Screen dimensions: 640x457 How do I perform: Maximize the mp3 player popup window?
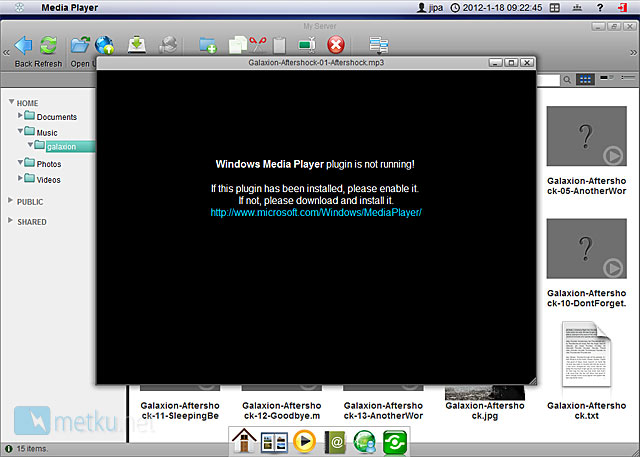coord(511,62)
